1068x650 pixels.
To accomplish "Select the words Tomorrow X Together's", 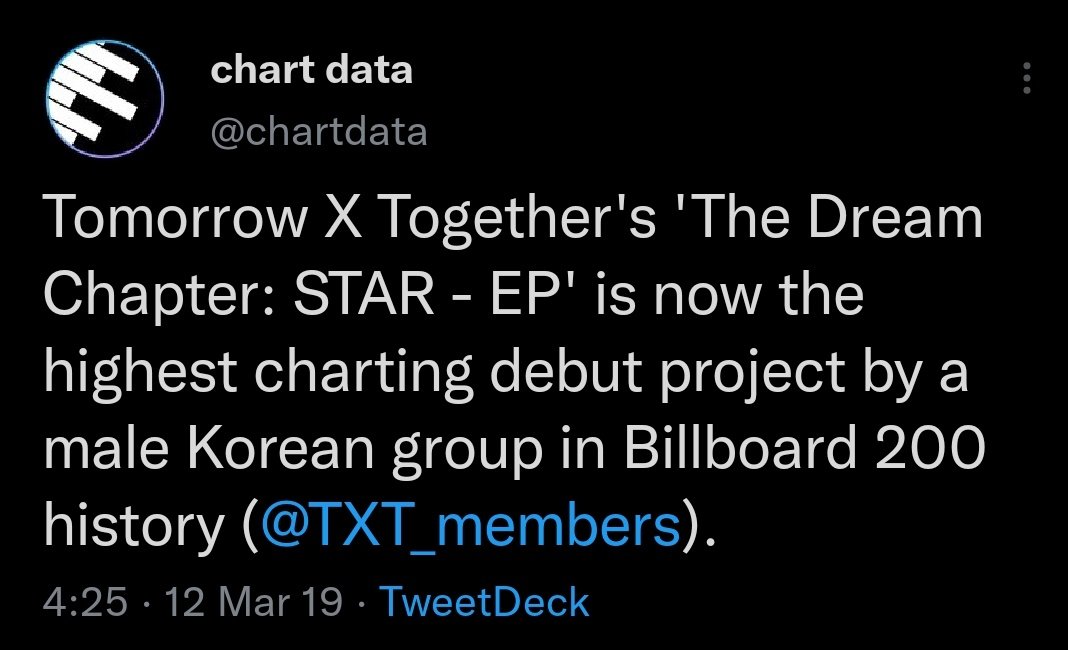I will pos(350,218).
